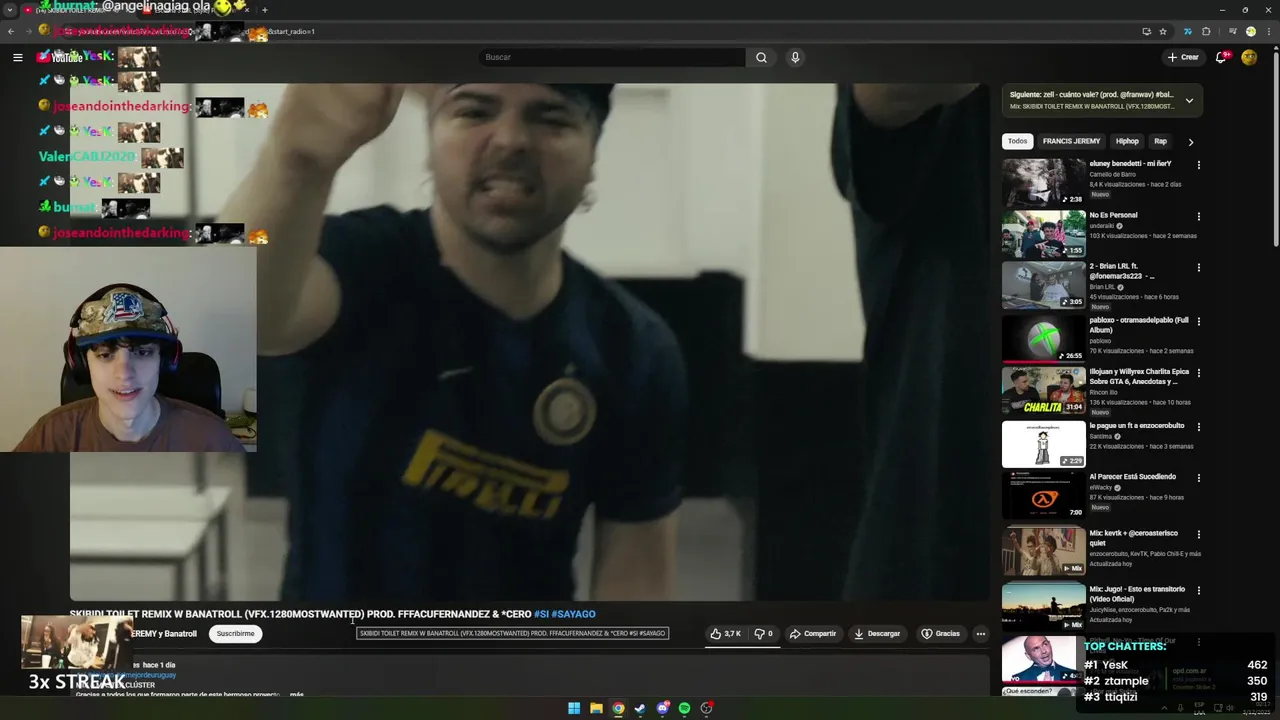Open the video more-actions ellipsis

[981, 633]
